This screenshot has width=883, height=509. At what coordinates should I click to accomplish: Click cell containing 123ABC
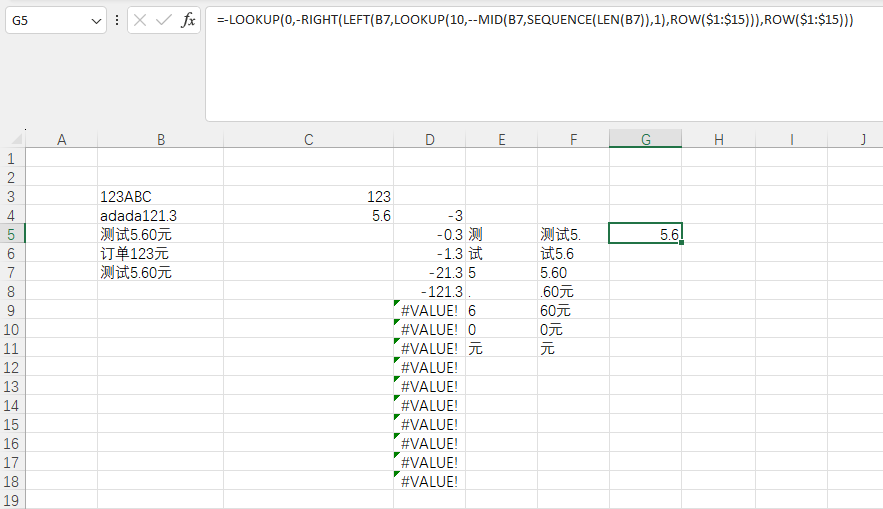(x=160, y=197)
